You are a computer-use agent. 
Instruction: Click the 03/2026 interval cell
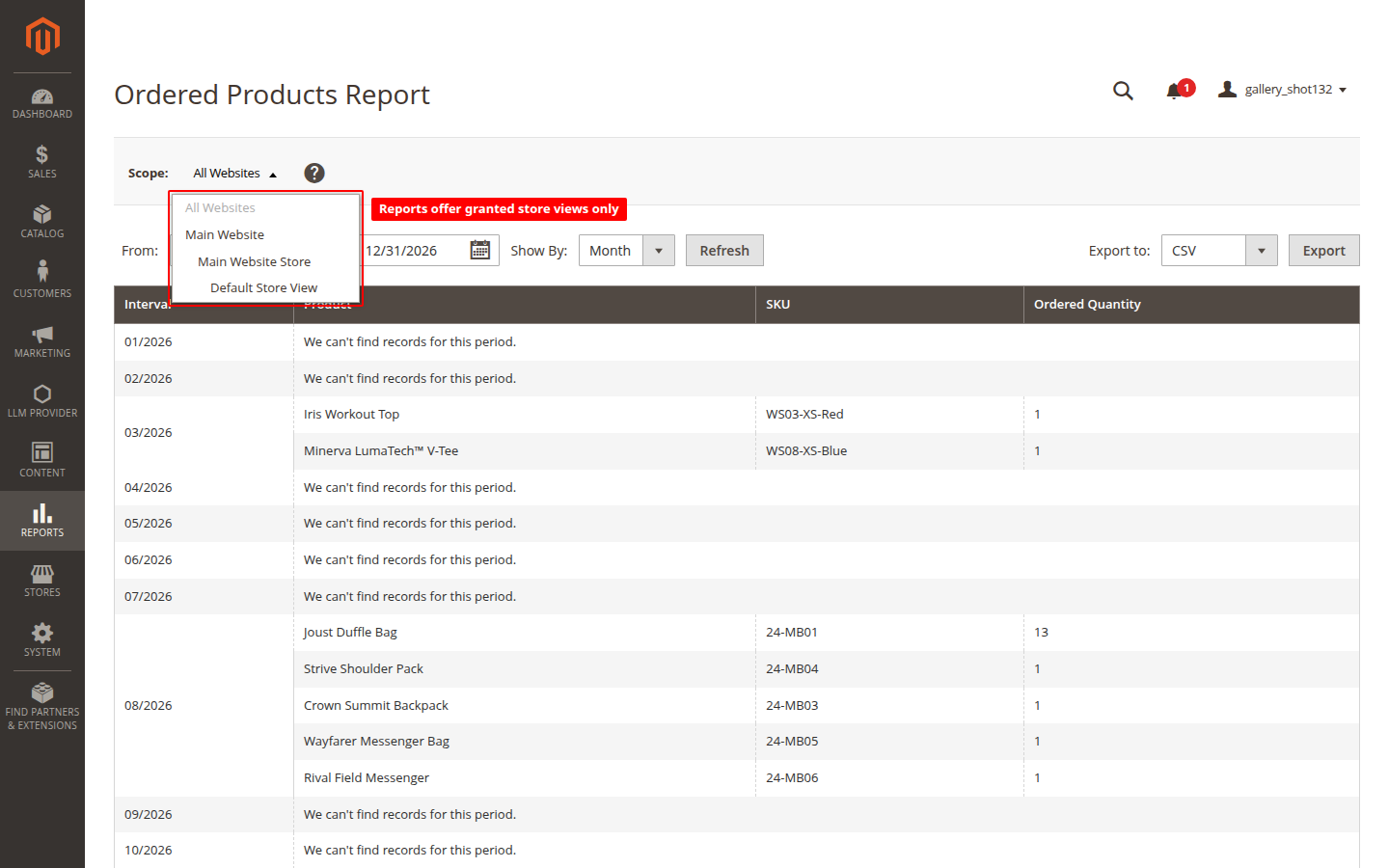[204, 433]
